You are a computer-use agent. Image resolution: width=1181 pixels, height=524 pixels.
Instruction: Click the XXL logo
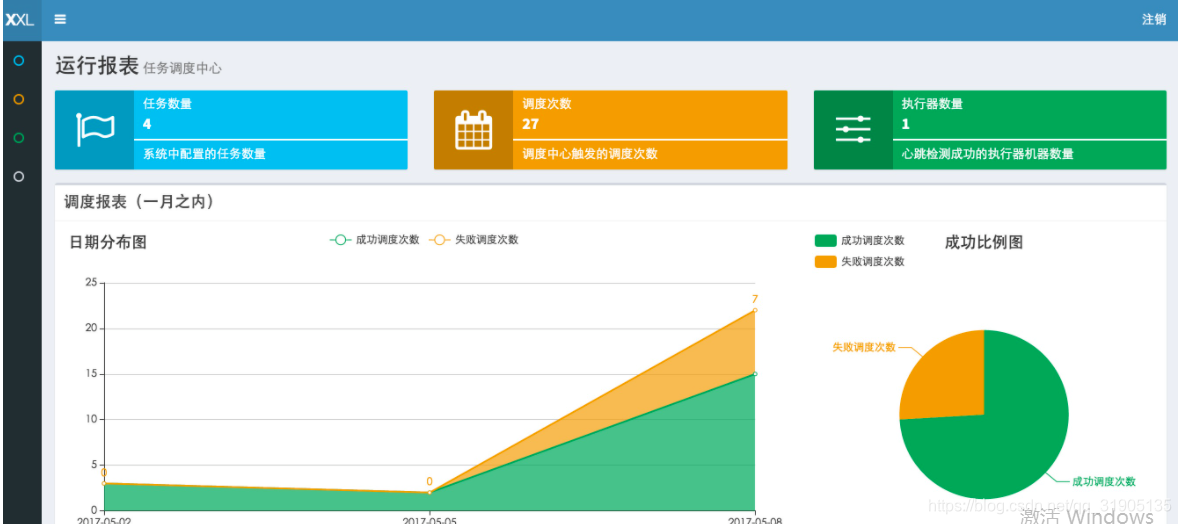(x=20, y=20)
